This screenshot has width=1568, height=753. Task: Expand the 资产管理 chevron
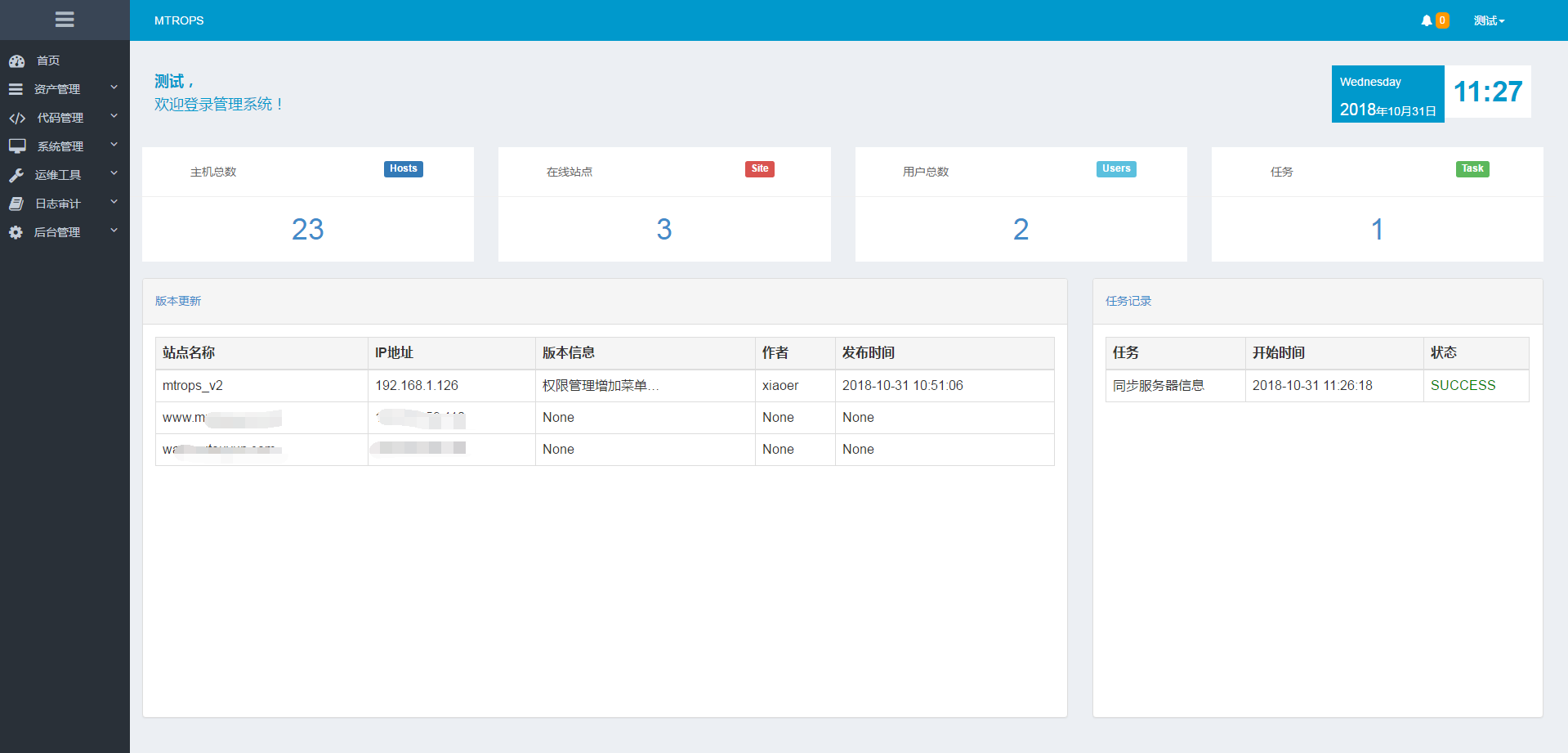tap(114, 87)
